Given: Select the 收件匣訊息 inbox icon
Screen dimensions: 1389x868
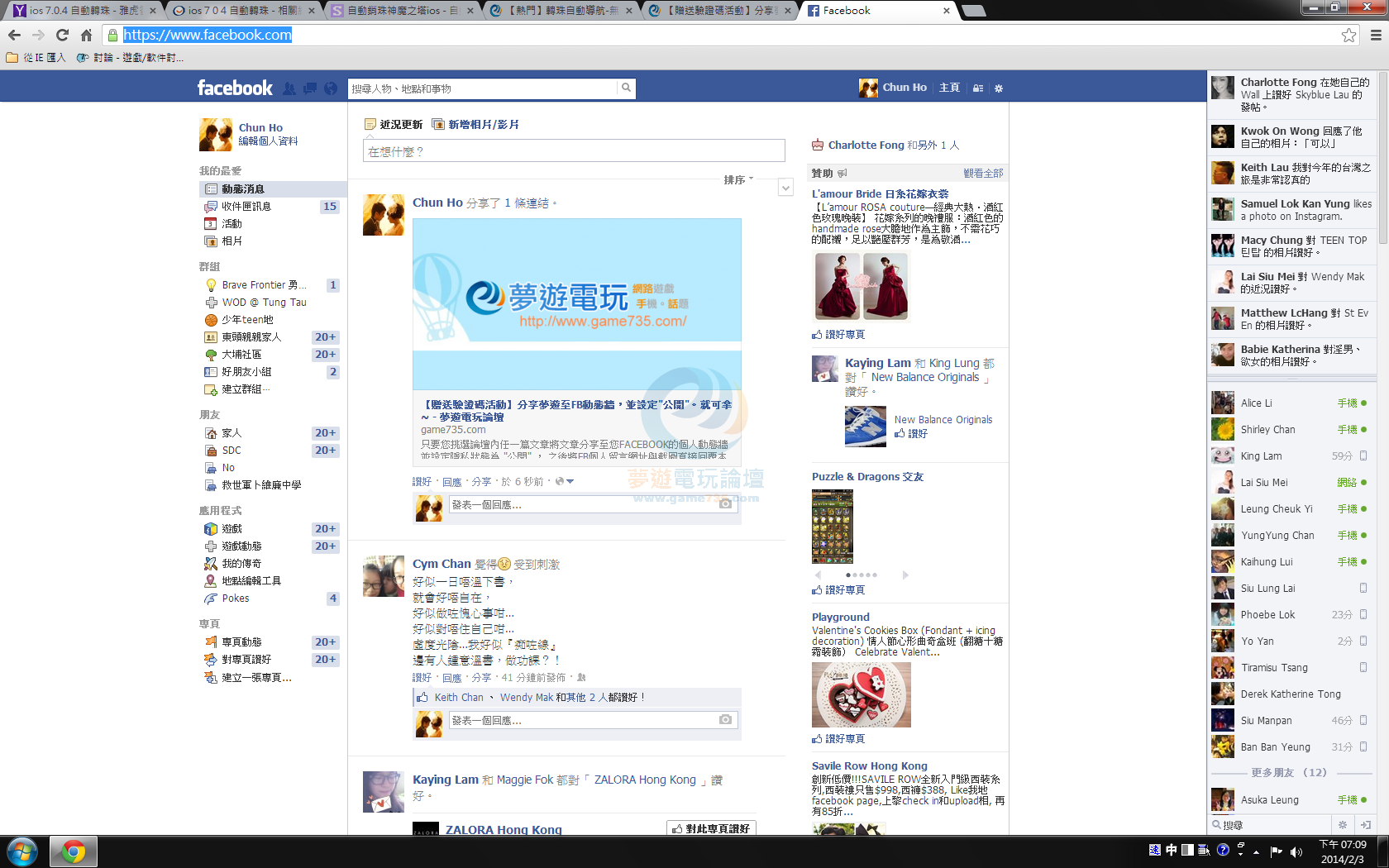Looking at the screenshot, I should 209,207.
